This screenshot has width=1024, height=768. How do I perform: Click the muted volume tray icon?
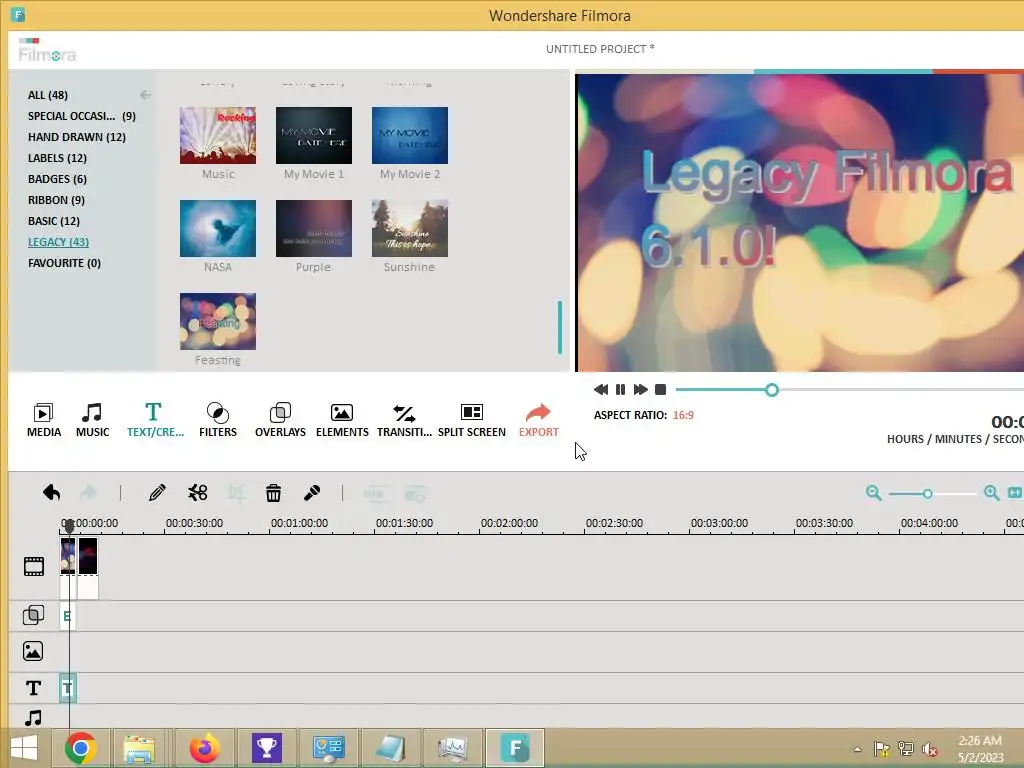[929, 748]
